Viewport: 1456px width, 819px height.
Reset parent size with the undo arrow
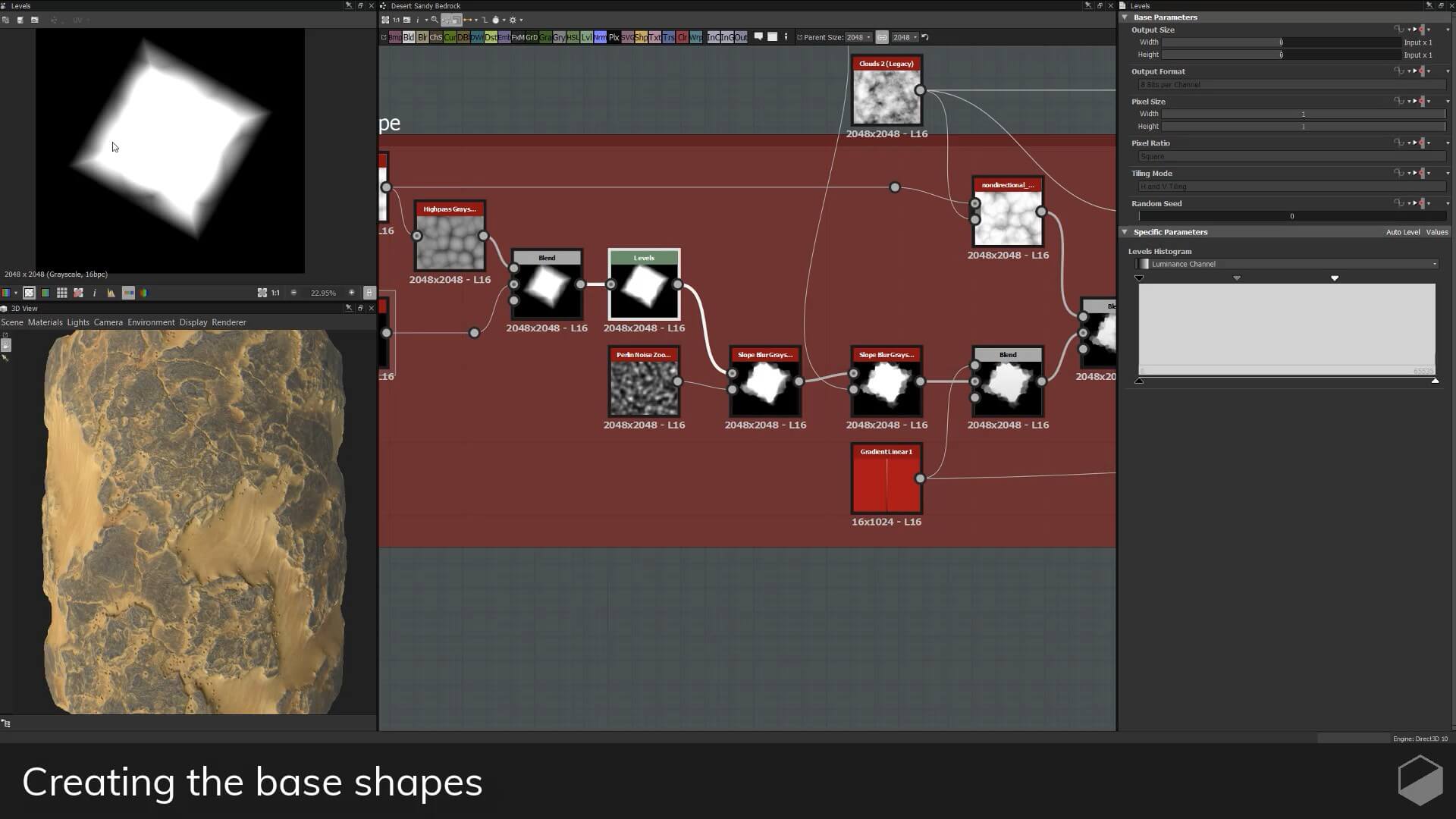(925, 37)
